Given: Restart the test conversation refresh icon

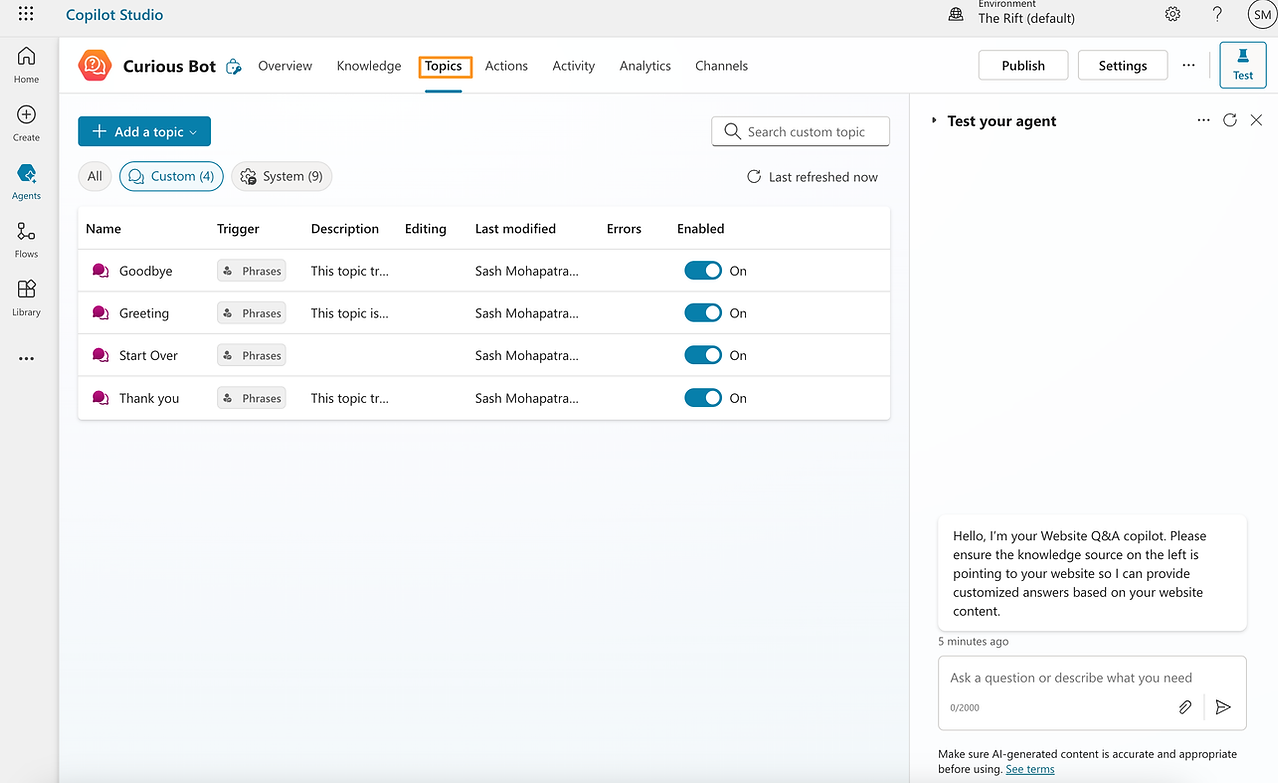Looking at the screenshot, I should click(x=1230, y=120).
